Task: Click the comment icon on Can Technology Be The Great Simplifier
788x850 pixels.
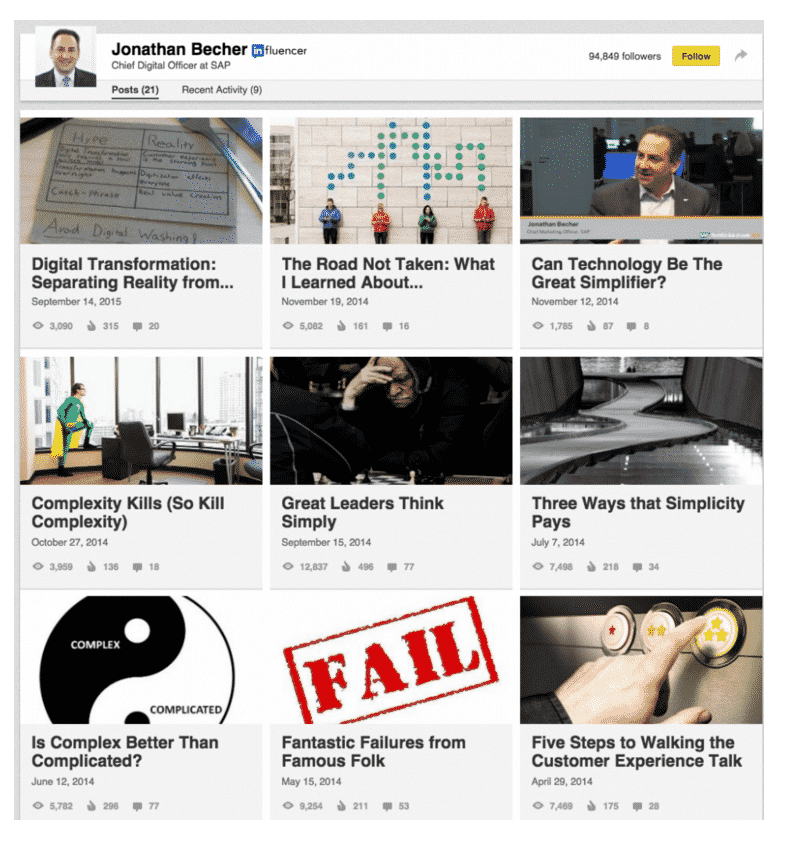Action: coord(631,326)
